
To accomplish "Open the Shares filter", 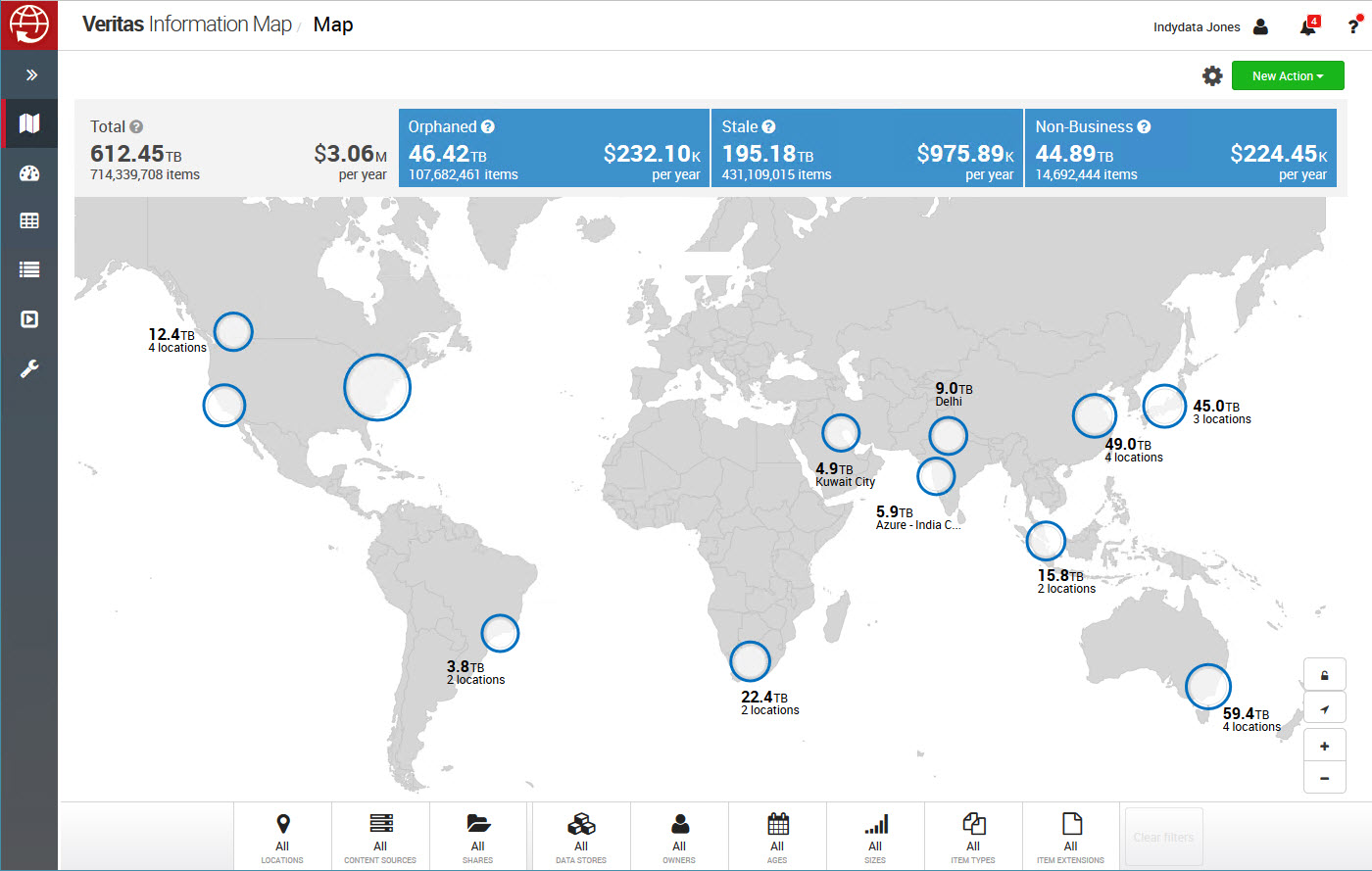I will (x=478, y=838).
